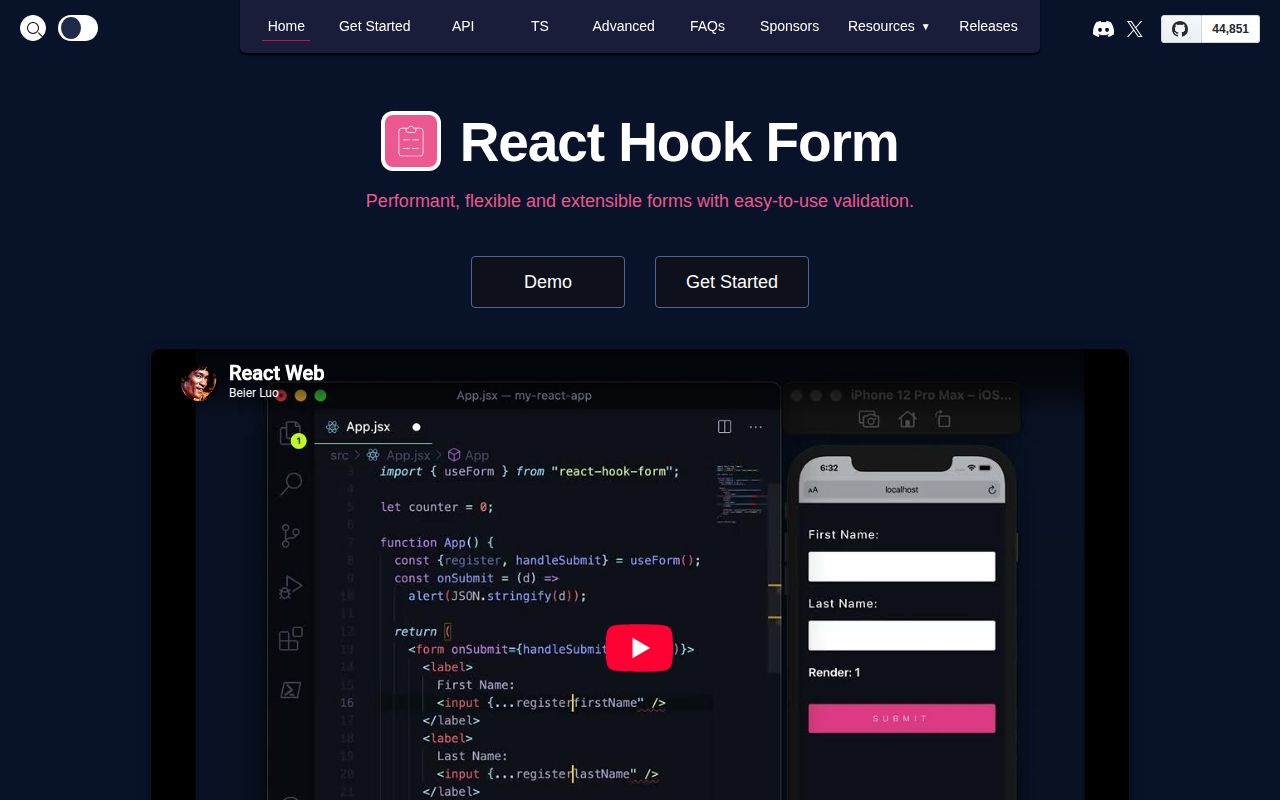Click the 'Render: 1' text in phone
This screenshot has width=1280, height=800.
[x=834, y=672]
